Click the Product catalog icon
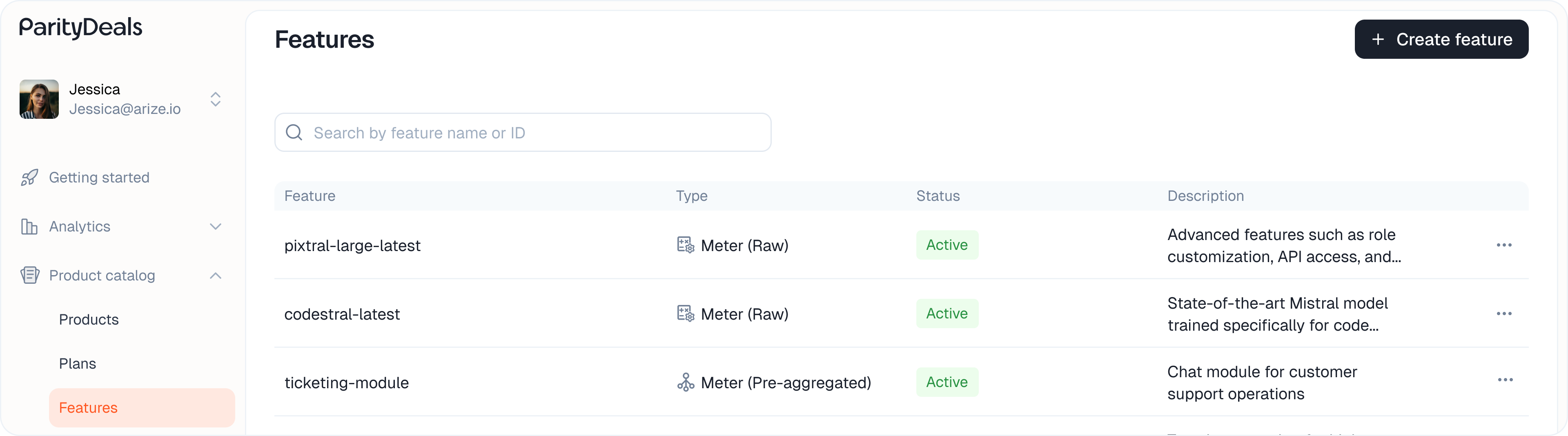 click(x=30, y=275)
